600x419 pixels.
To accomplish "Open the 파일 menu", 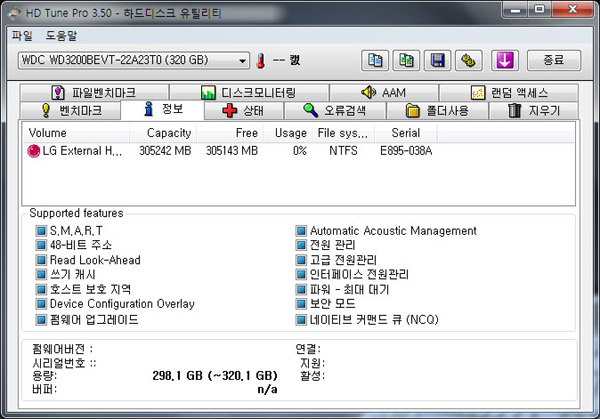I will coord(22,36).
